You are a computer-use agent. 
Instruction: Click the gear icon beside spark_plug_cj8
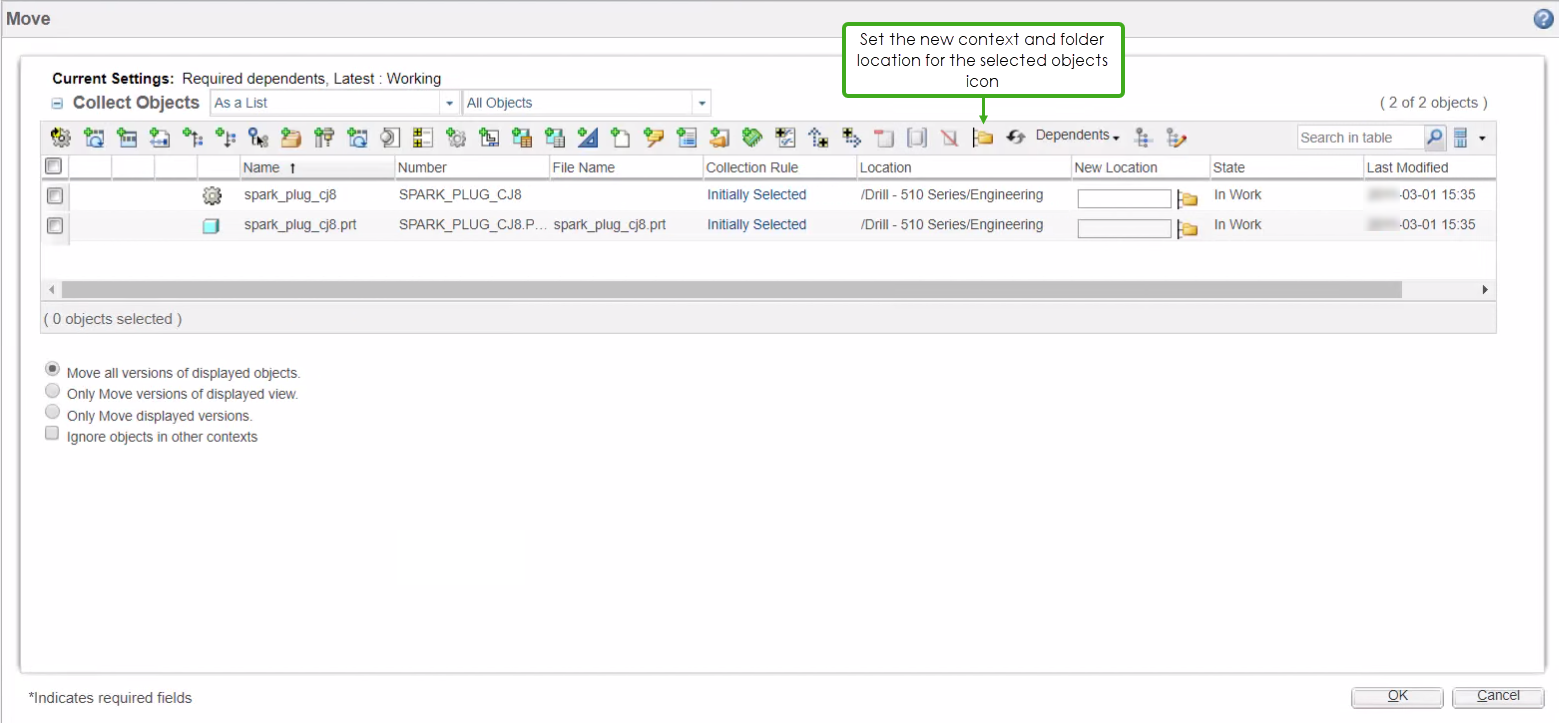(x=212, y=195)
